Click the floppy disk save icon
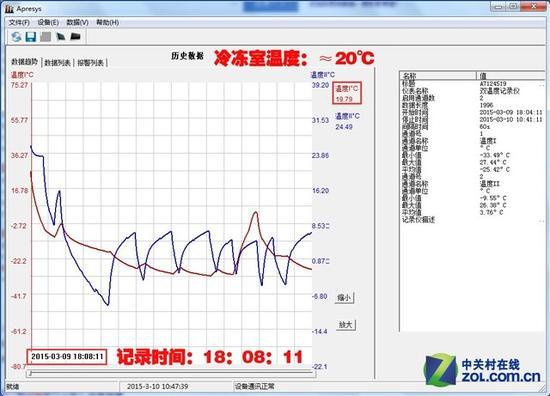Image resolution: width=550 pixels, height=396 pixels. coord(31,36)
